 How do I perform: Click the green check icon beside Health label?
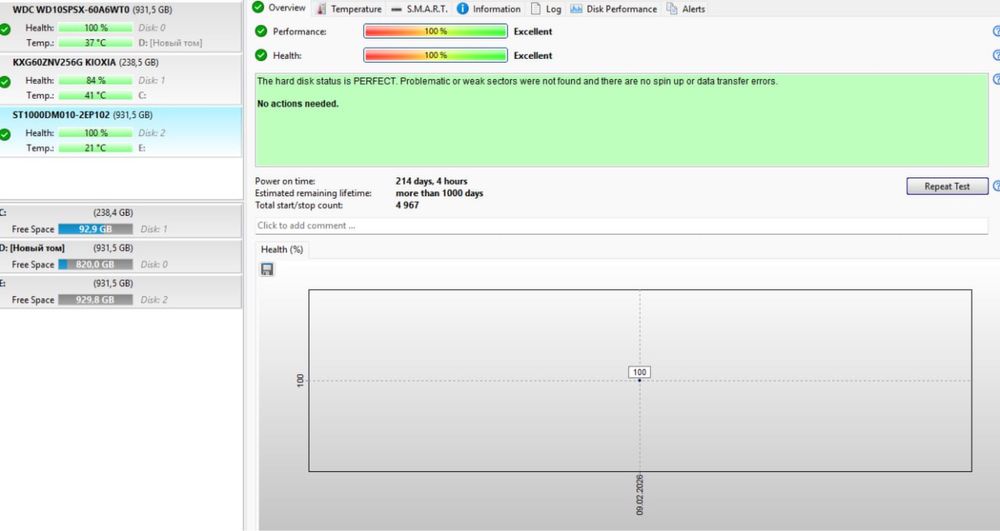[x=261, y=55]
